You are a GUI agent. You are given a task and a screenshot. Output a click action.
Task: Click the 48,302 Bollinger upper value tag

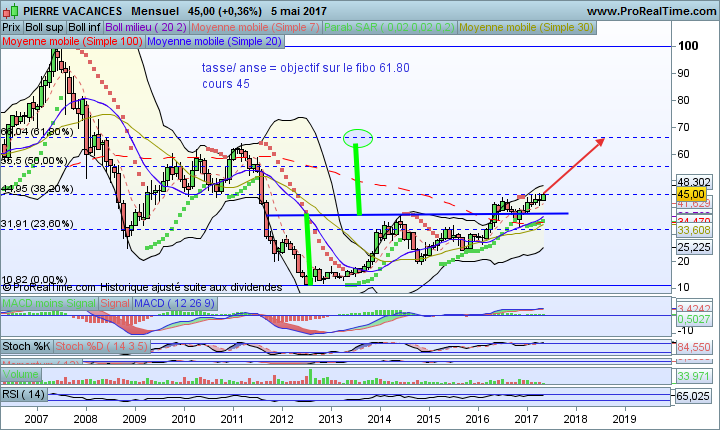coord(694,182)
